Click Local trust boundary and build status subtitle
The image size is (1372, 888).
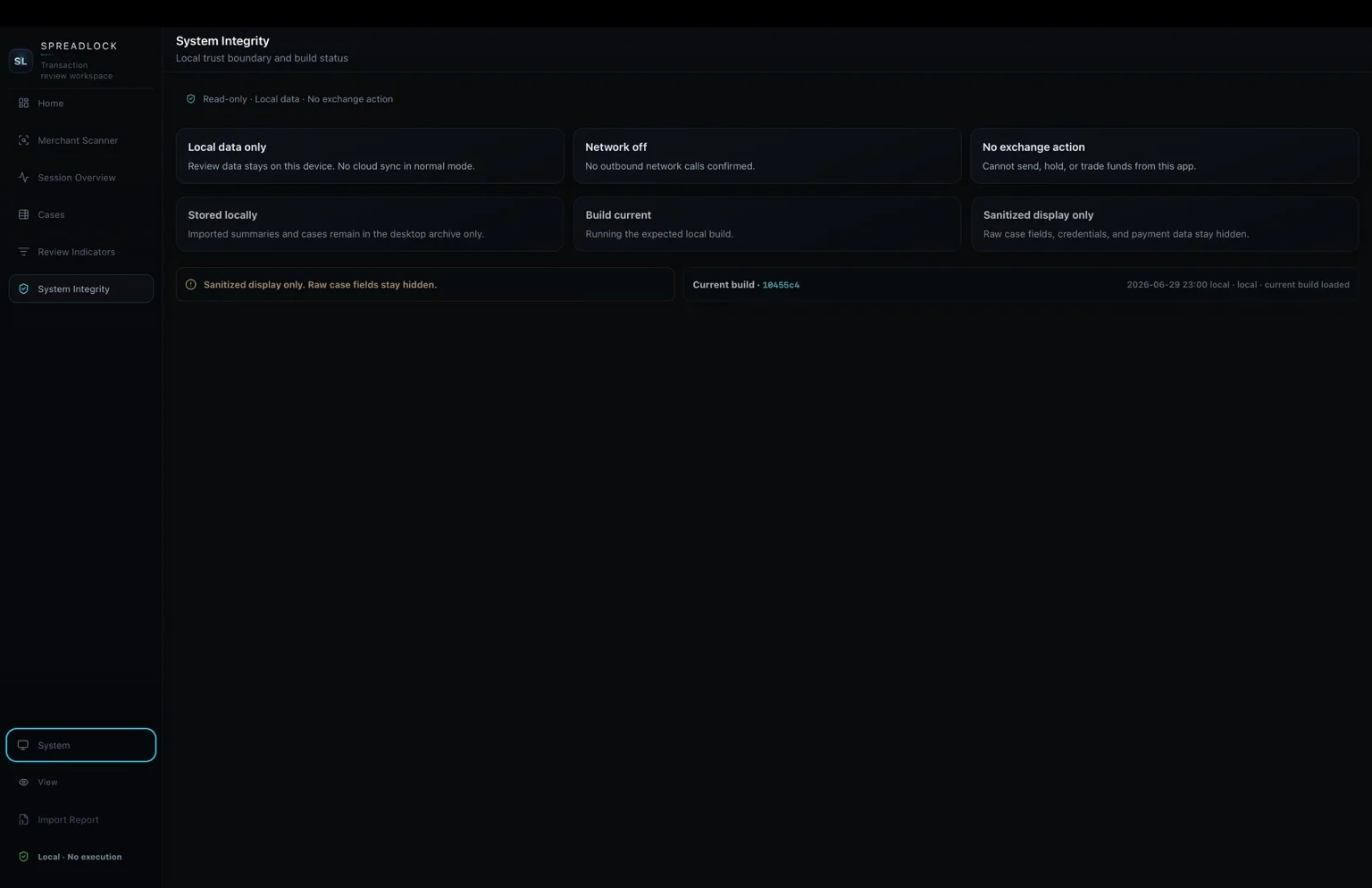[262, 58]
